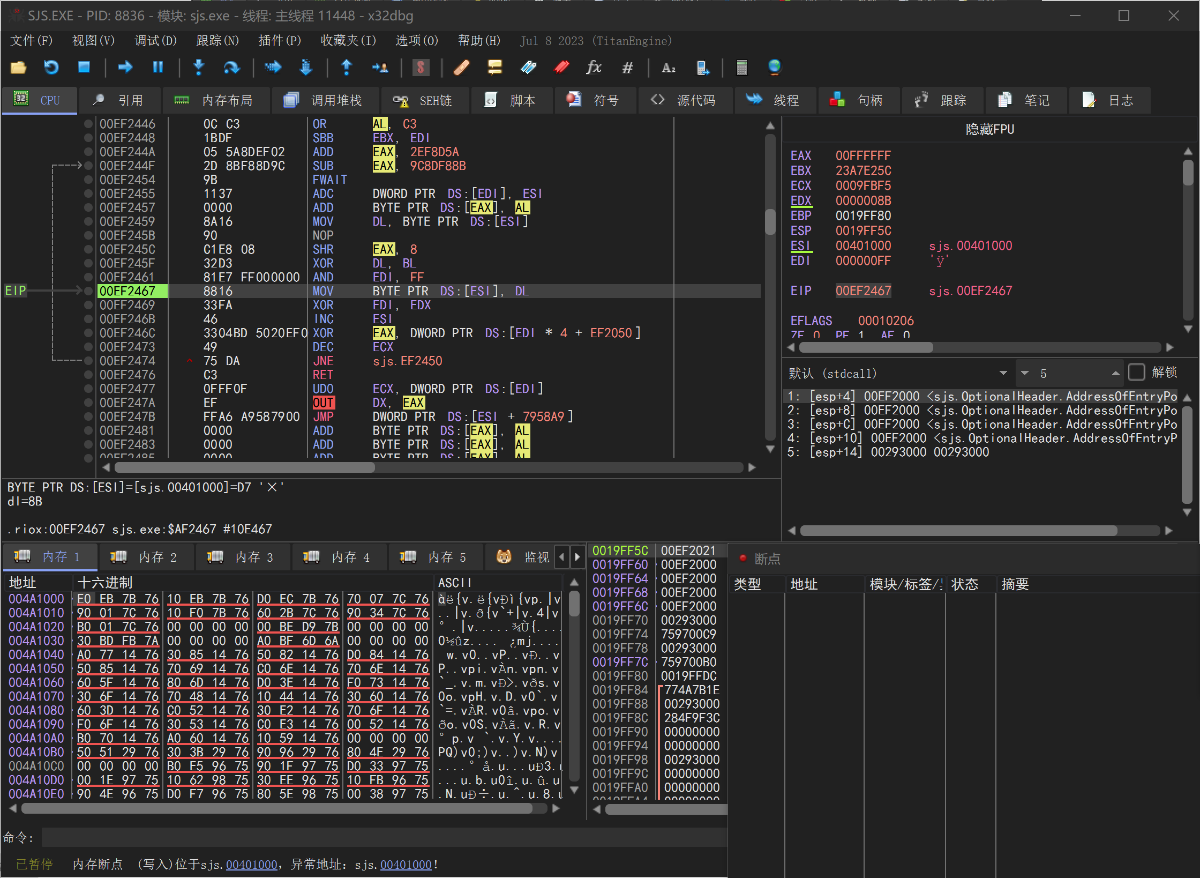Show labels with the blue tag icon
This screenshot has height=878, width=1200.
click(528, 67)
